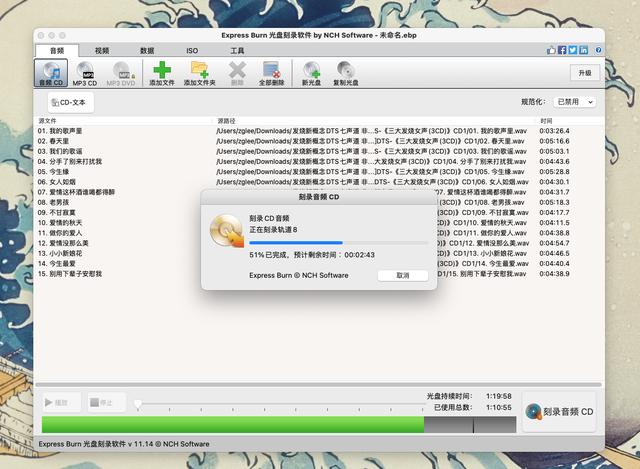Select track 08. 老男孩
This screenshot has height=469, width=640.
pyautogui.click(x=53, y=202)
